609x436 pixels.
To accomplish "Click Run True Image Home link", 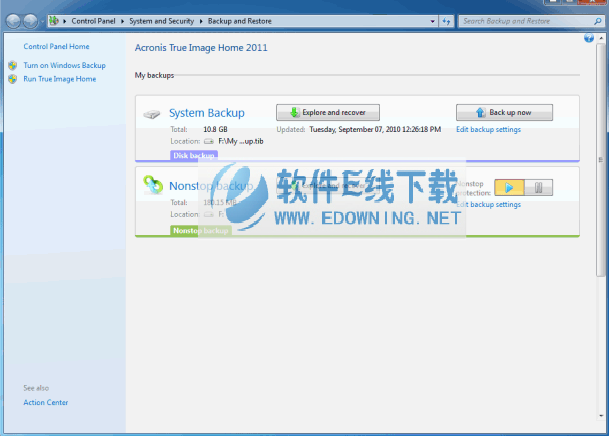I will 60,79.
